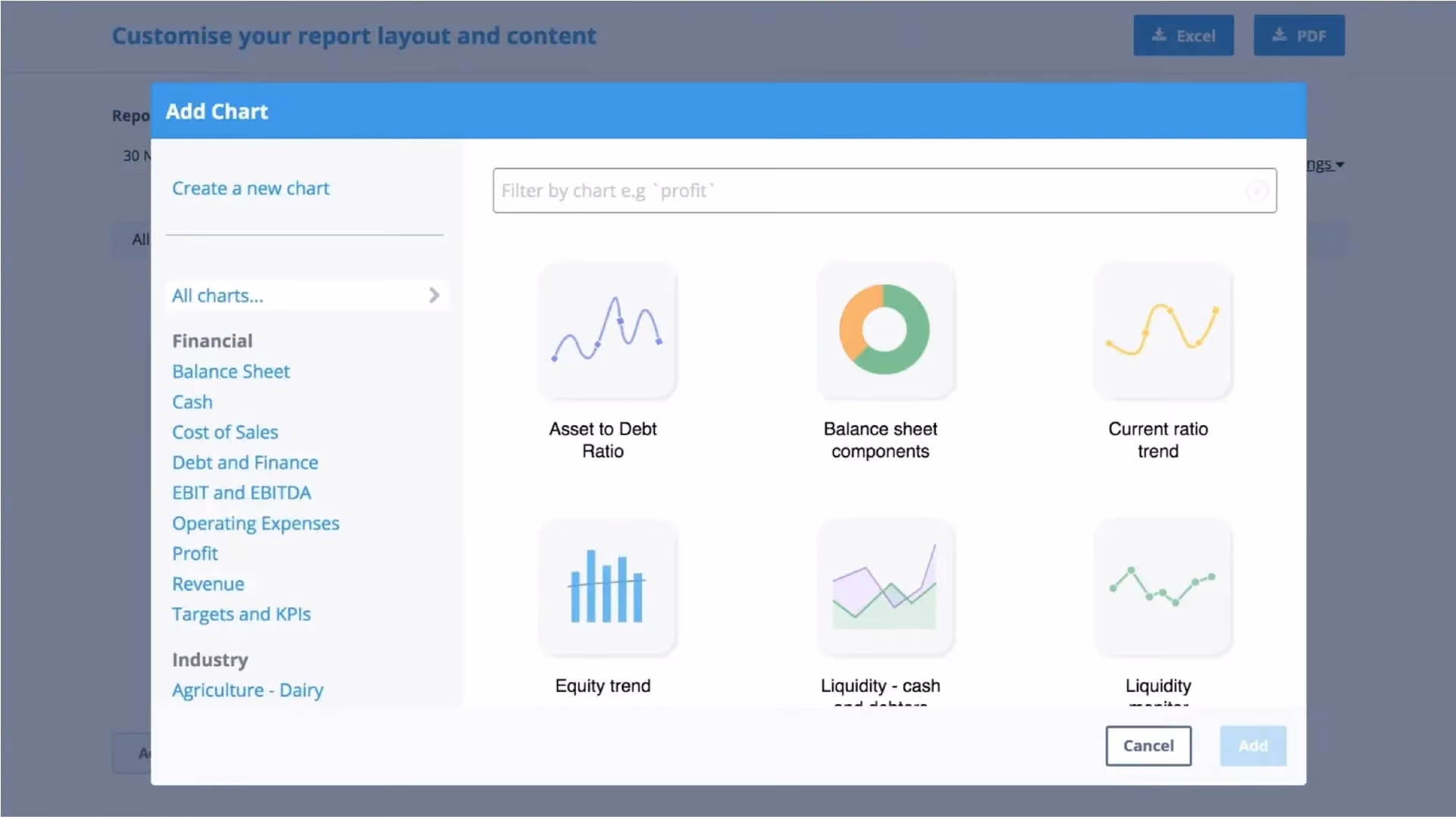1456x817 pixels.
Task: Select the Current ratio trend chart thumbnail
Action: click(x=1162, y=330)
